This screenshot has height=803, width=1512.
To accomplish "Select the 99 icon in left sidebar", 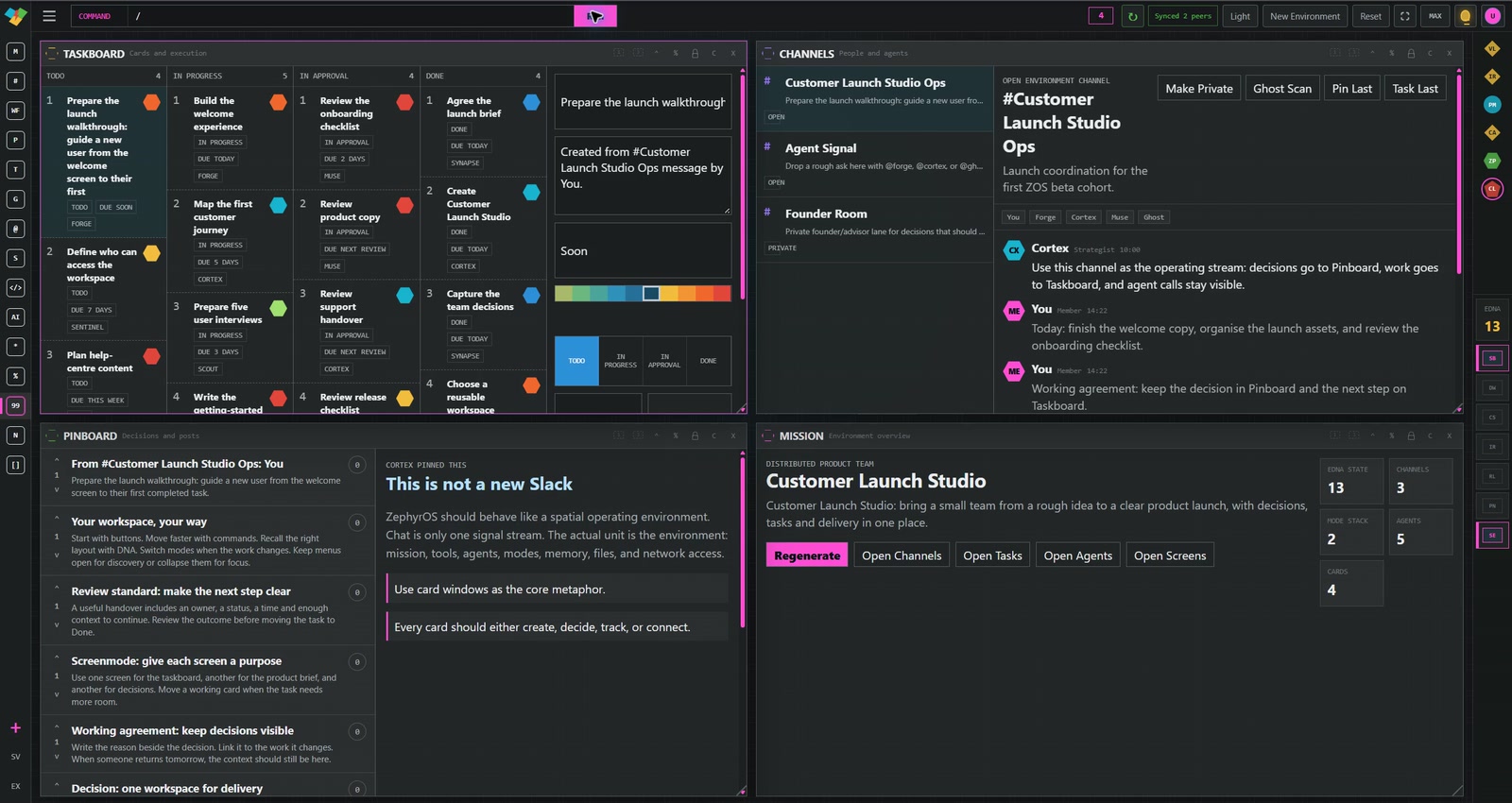I will click(x=15, y=405).
